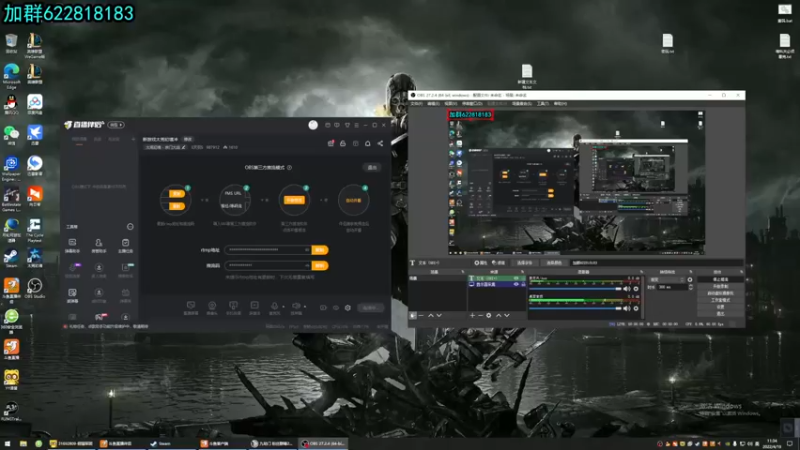Open Scene Collection menu in OBS
The width and height of the screenshot is (800, 450).
522,104
